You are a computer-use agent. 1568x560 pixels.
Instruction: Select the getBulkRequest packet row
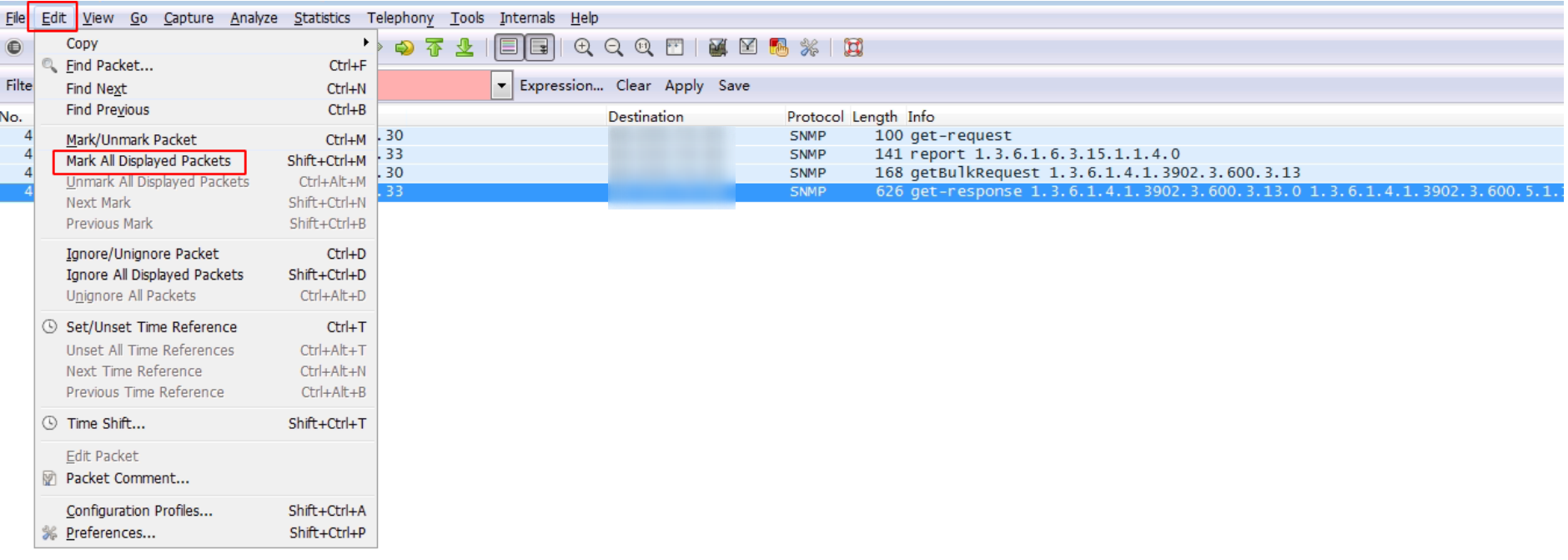tap(971, 173)
